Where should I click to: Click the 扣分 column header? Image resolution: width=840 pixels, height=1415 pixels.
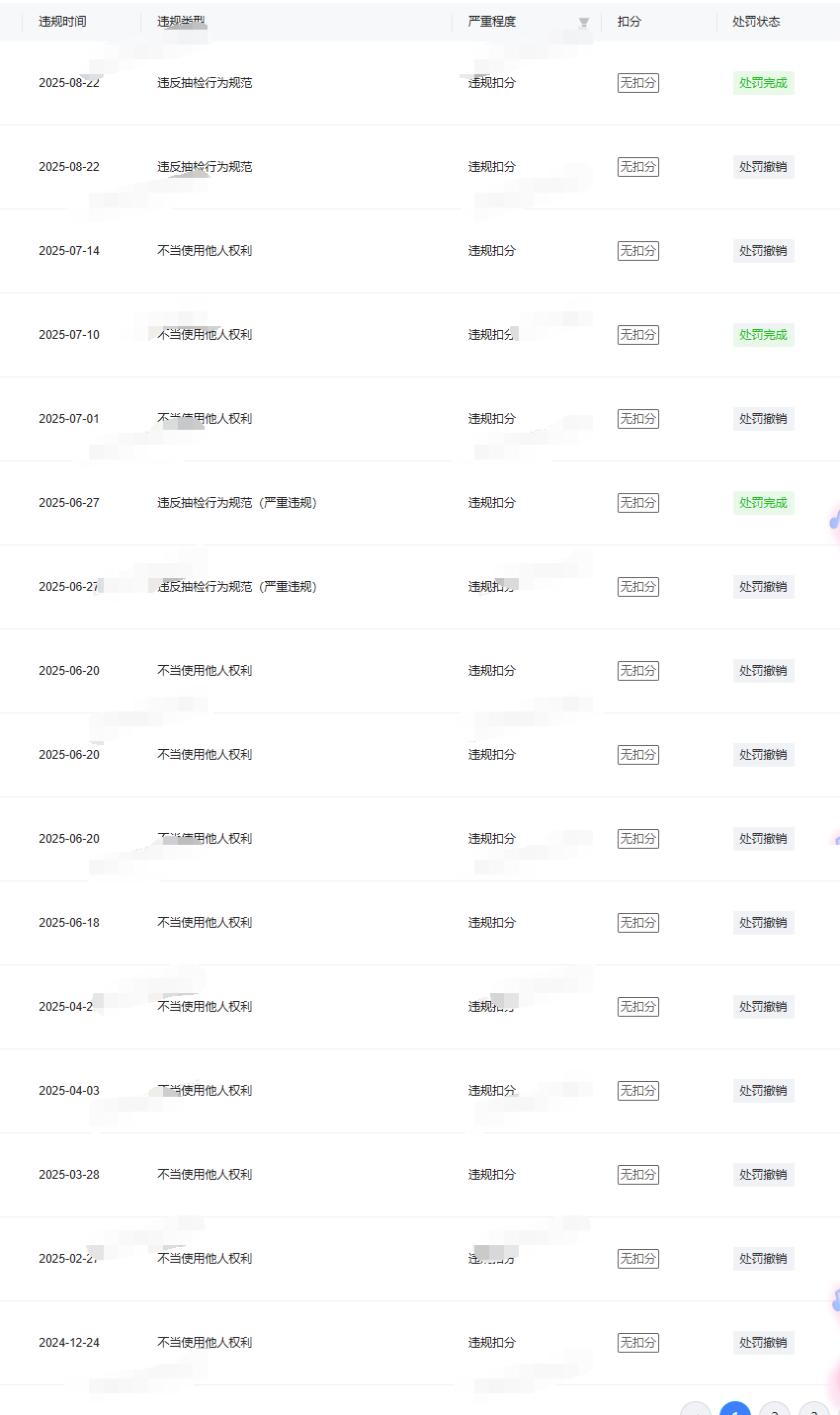pos(629,22)
